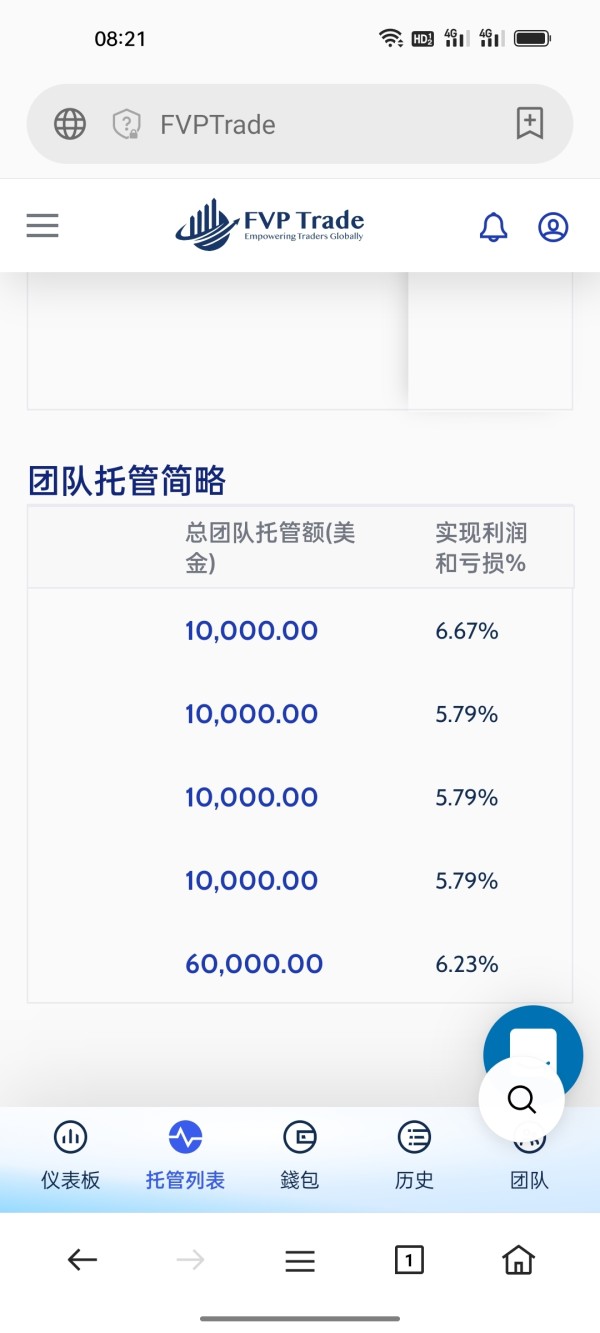The height and width of the screenshot is (1333, 600).
Task: Open the 錢包 wallet tab
Action: click(299, 1157)
